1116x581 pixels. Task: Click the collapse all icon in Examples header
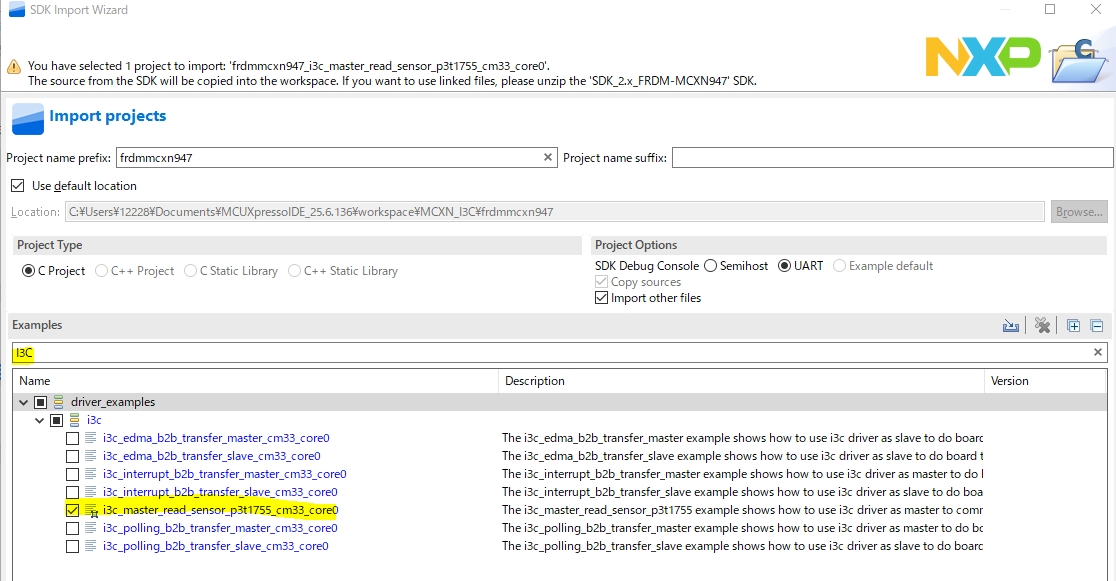click(x=1096, y=326)
